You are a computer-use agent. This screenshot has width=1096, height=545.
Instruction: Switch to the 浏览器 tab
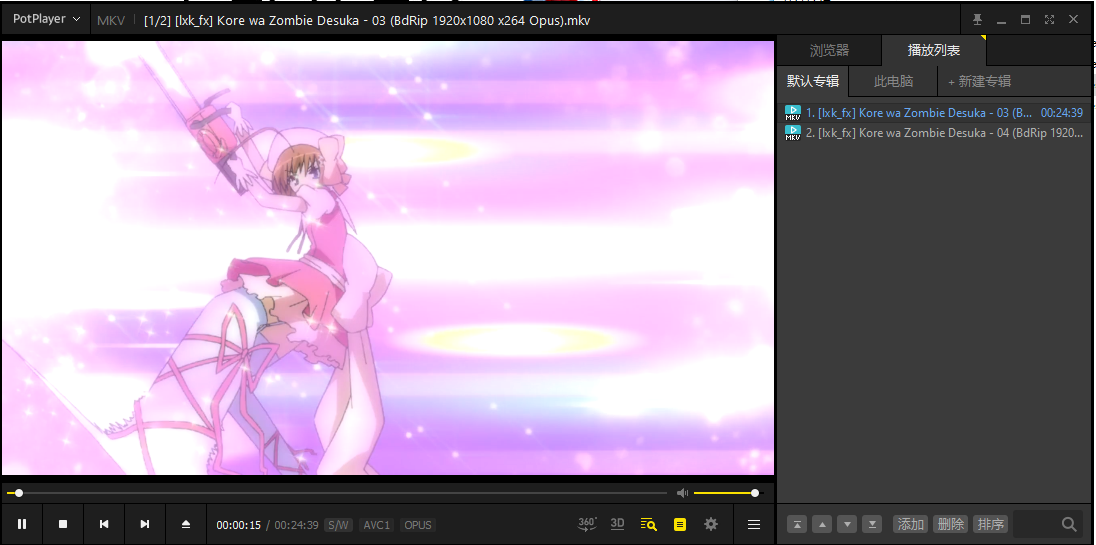pyautogui.click(x=829, y=50)
